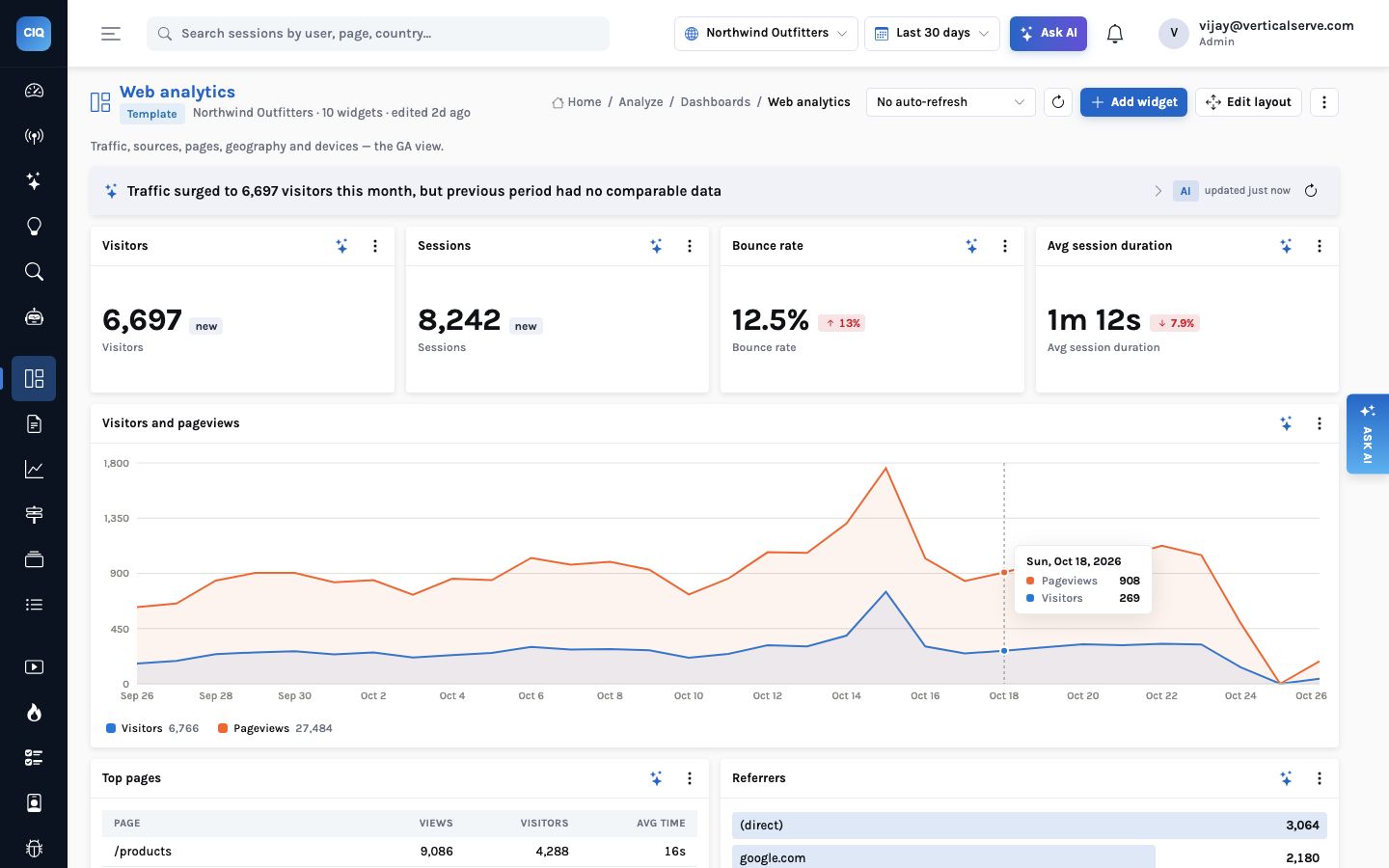1389x868 pixels.
Task: Click the Ask AI button in header
Action: pos(1049,34)
